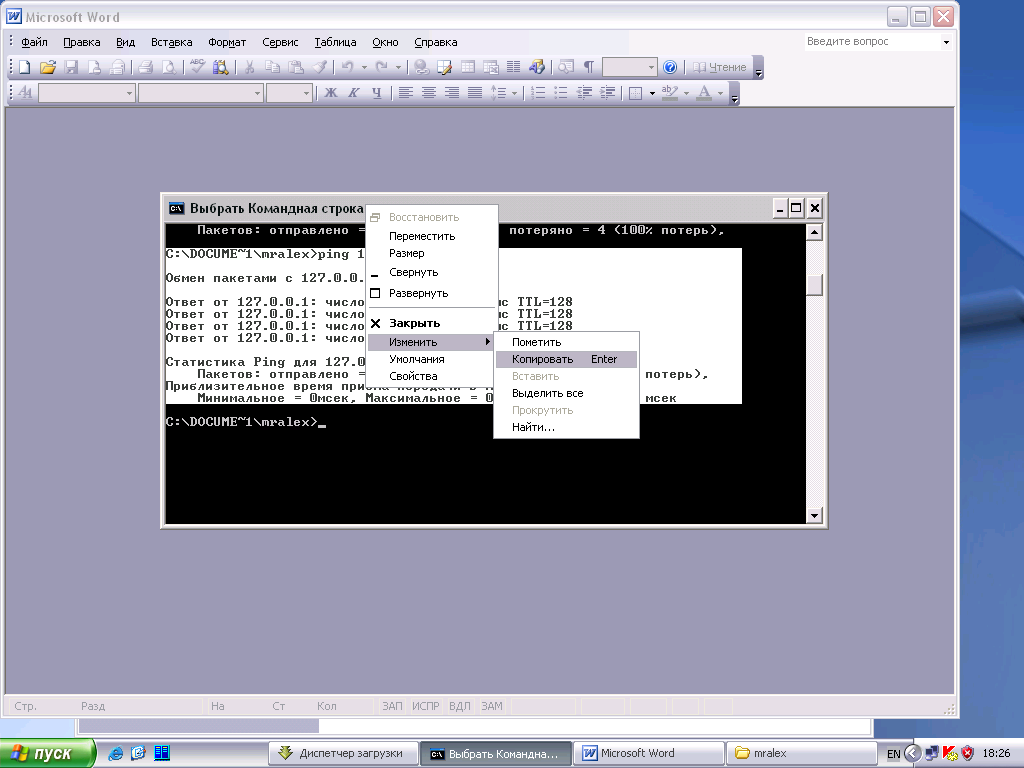Open the Zoom percentage dropdown

tap(650, 67)
